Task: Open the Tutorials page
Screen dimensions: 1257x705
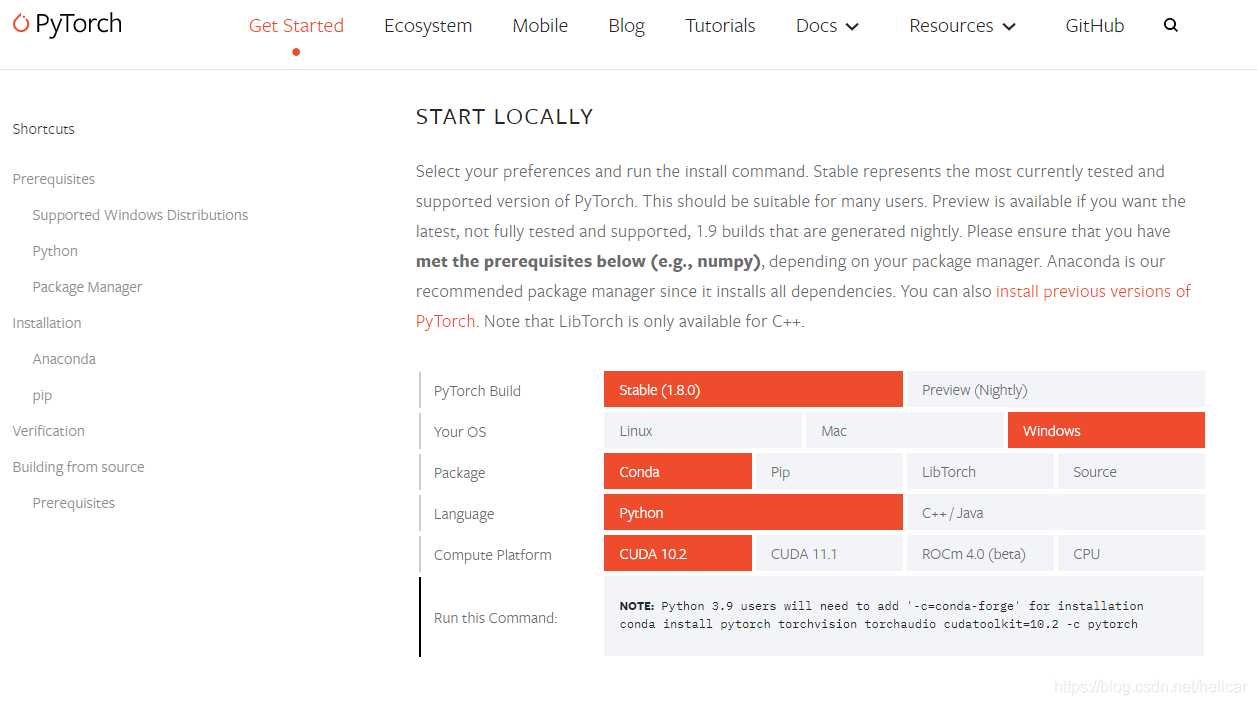Action: [x=720, y=26]
